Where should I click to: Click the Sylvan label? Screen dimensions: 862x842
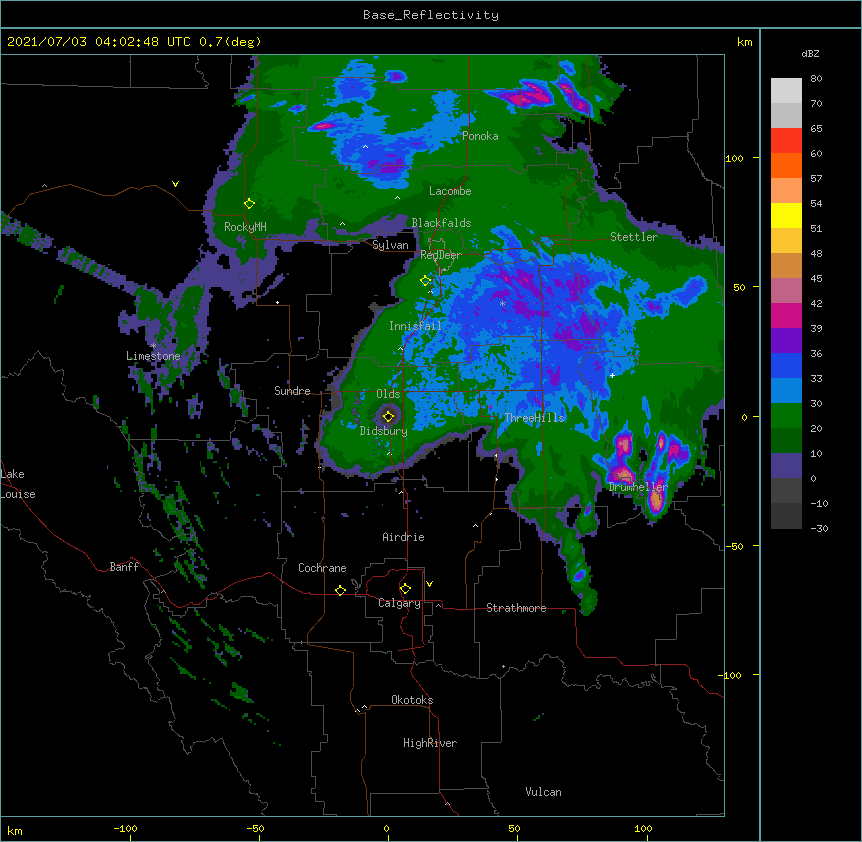point(390,245)
